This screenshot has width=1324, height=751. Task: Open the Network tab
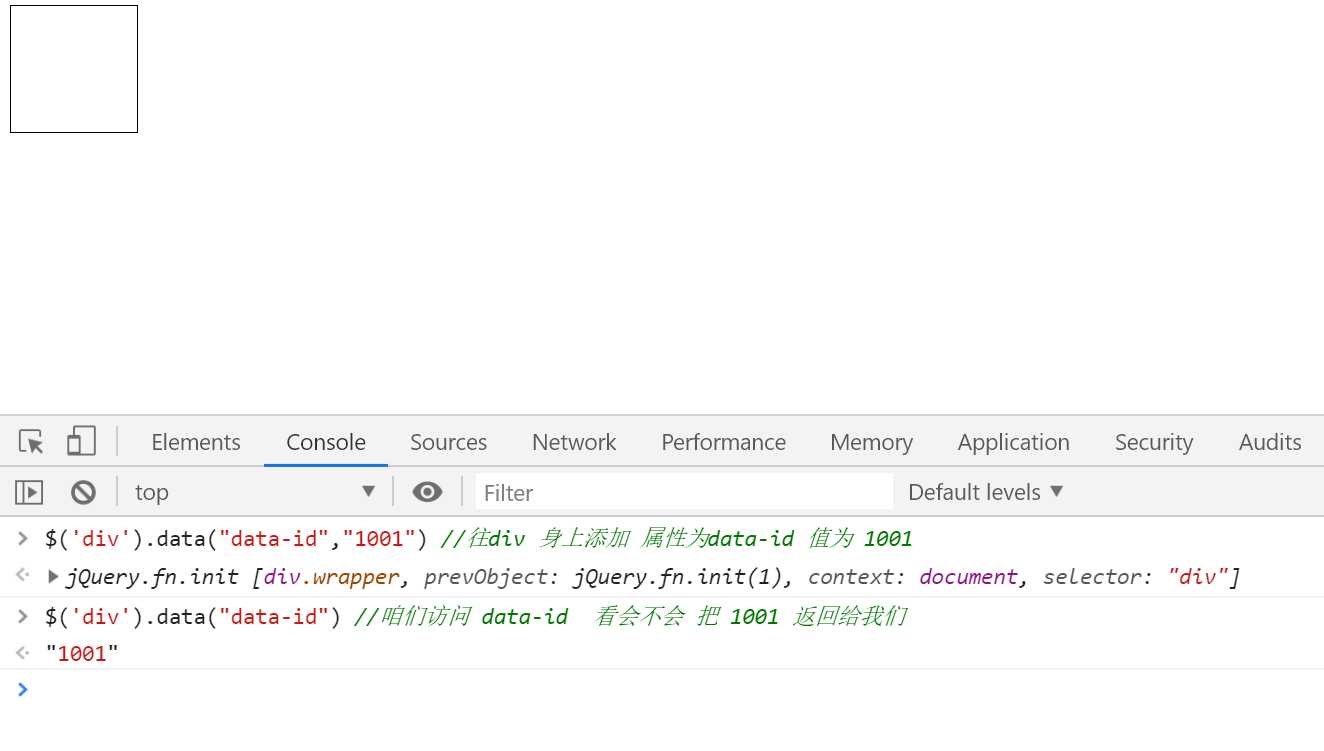(574, 442)
